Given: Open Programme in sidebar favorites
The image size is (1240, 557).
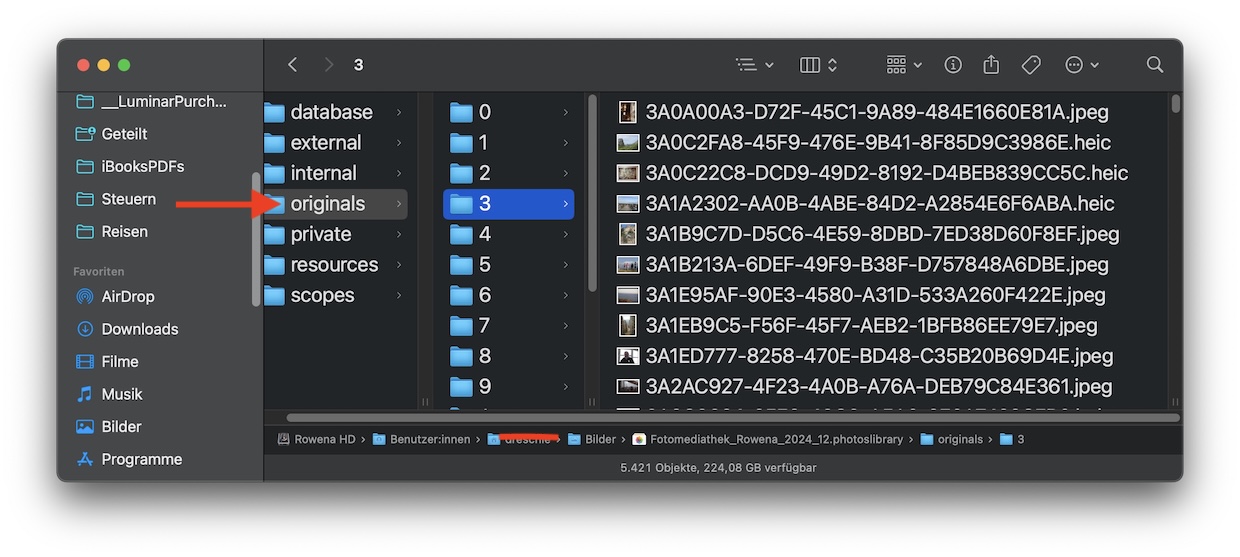Looking at the screenshot, I should (141, 459).
